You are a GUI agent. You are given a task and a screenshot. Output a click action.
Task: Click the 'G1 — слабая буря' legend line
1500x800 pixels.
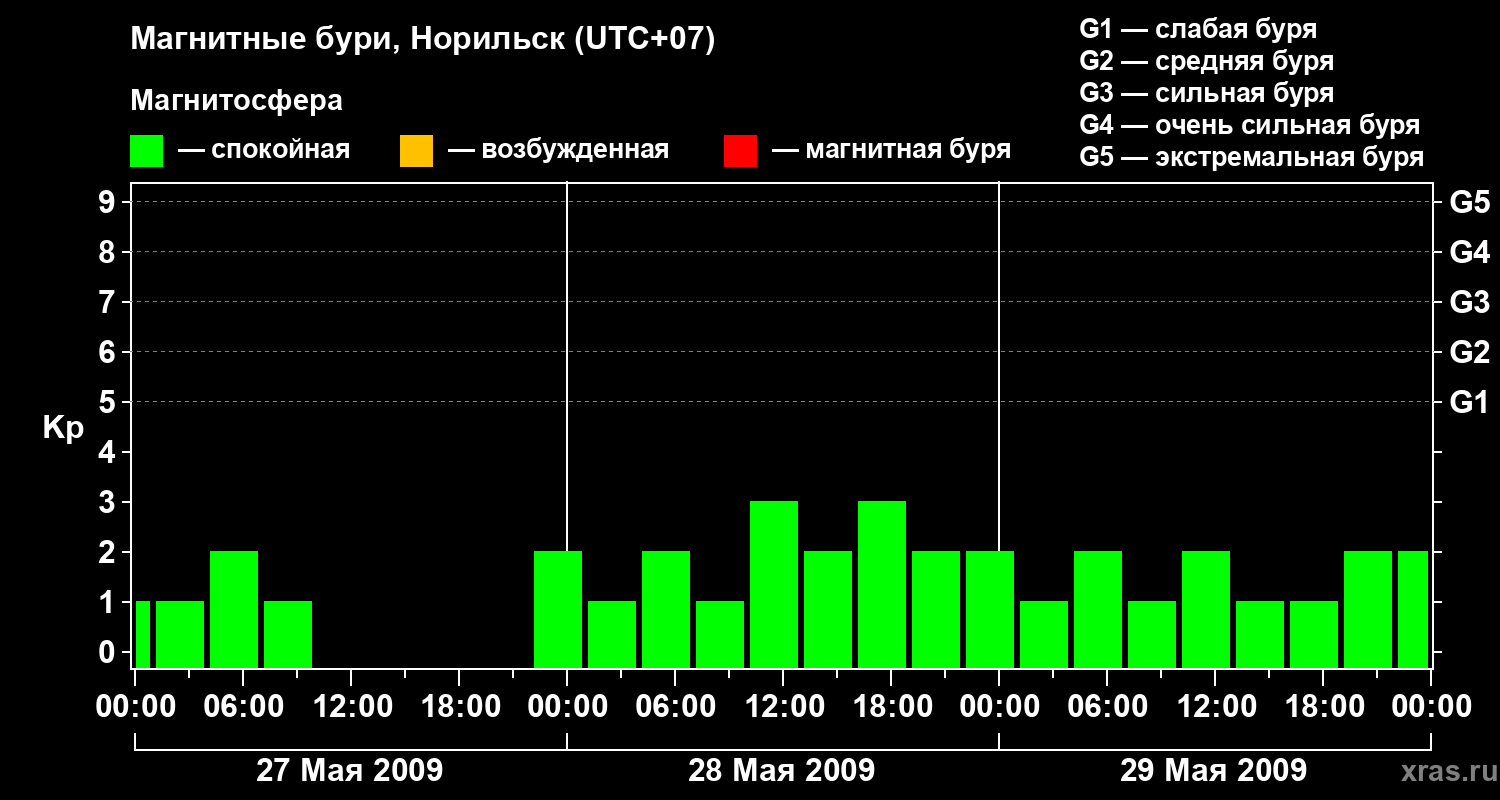[1198, 28]
